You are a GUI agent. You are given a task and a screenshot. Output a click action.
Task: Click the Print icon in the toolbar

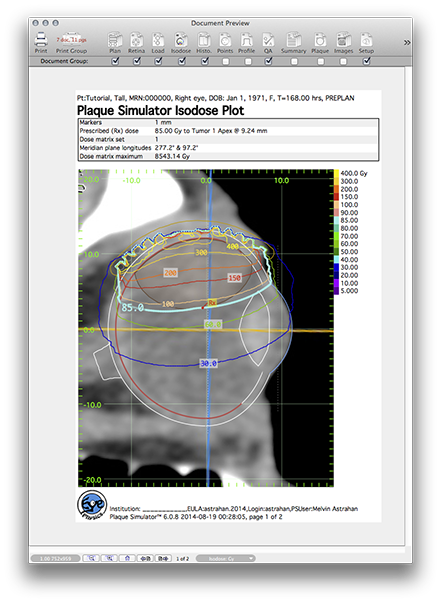tap(41, 40)
